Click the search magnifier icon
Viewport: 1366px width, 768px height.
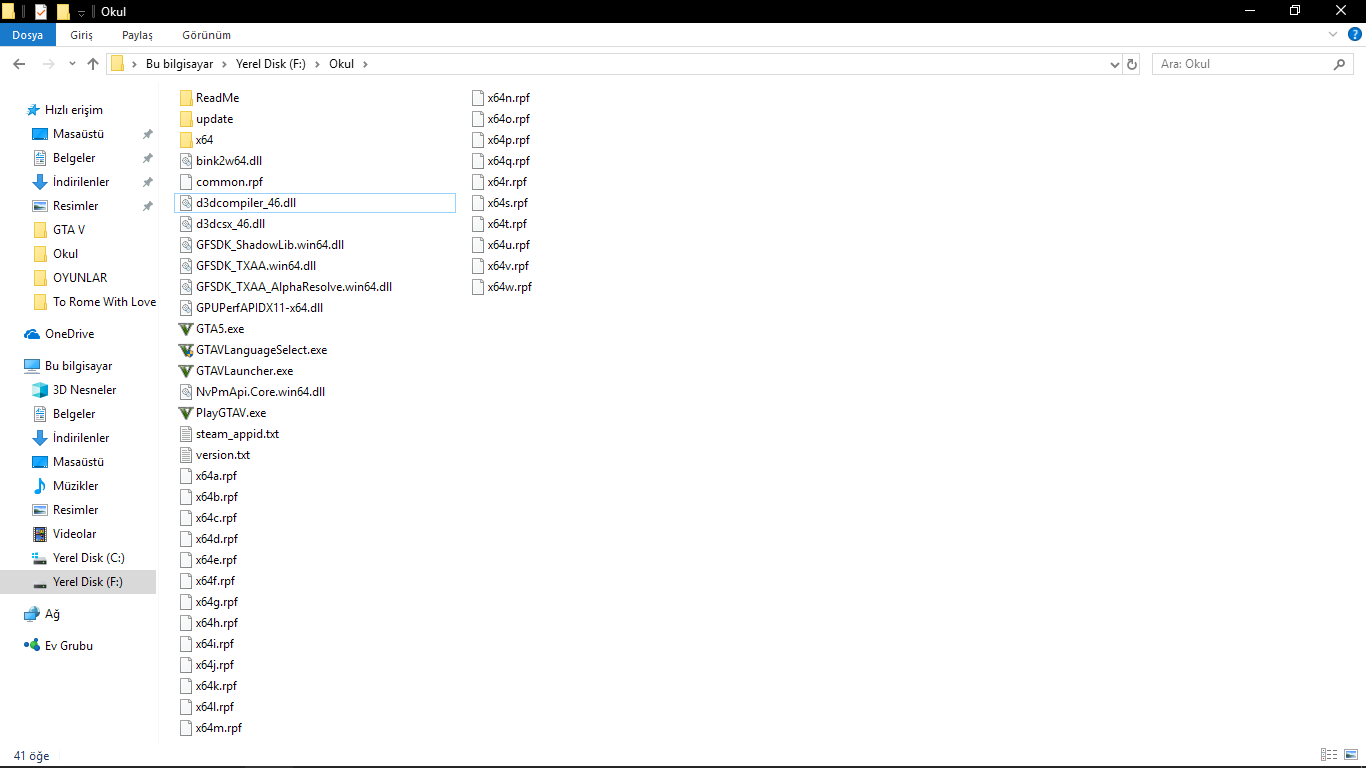tap(1340, 64)
